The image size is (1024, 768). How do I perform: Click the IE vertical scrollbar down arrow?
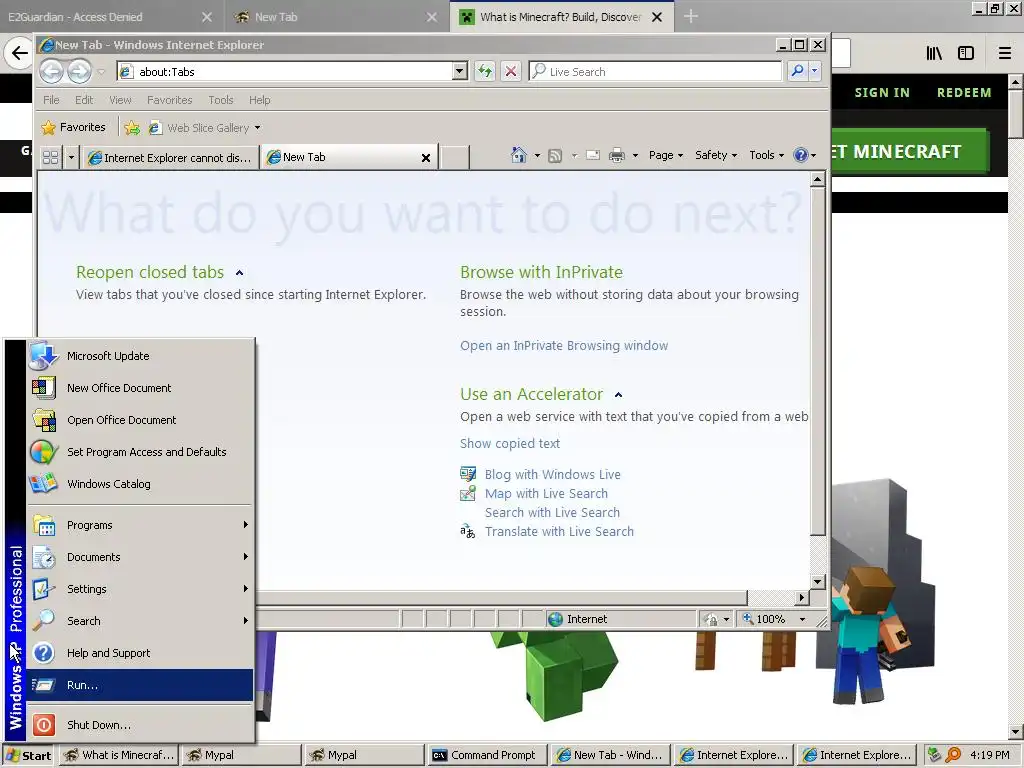(817, 581)
